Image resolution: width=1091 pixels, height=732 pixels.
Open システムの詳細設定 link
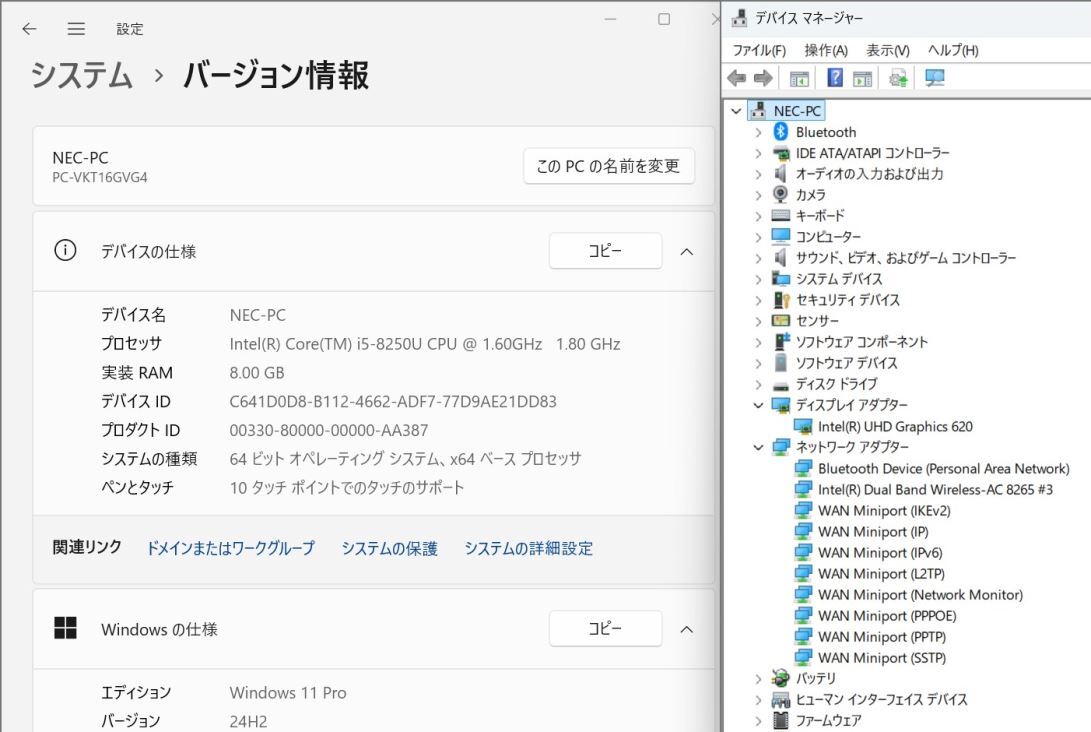pyautogui.click(x=529, y=548)
